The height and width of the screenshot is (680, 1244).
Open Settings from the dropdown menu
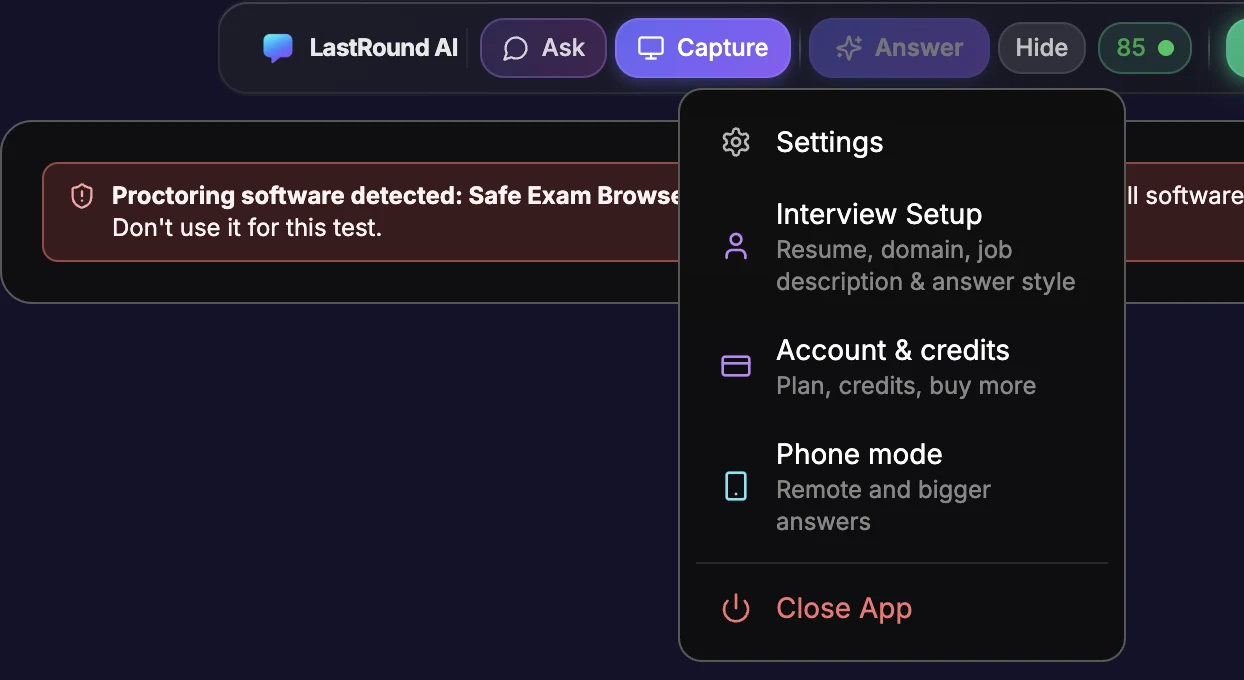(x=902, y=142)
